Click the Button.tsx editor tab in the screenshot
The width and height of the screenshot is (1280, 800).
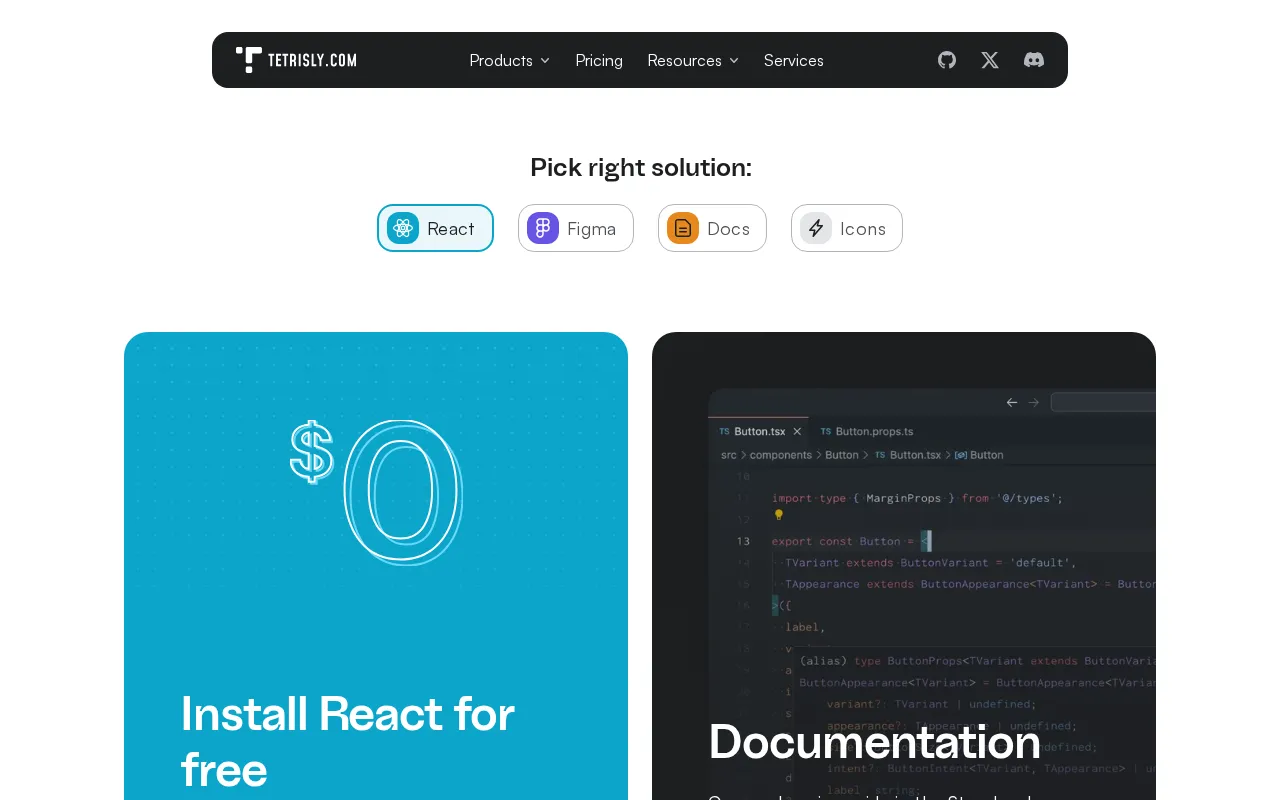[759, 431]
